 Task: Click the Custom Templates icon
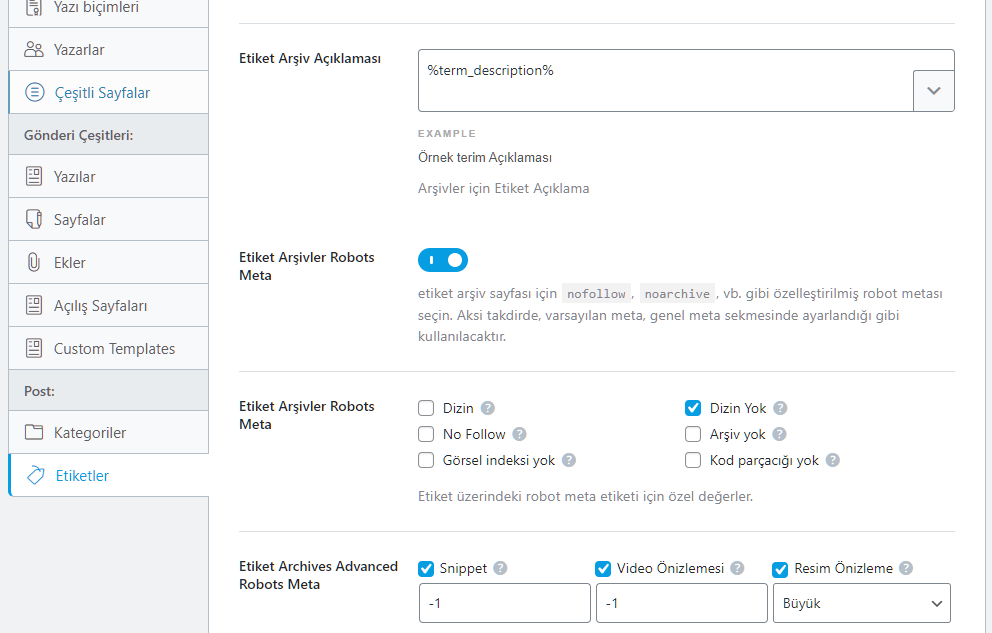[34, 348]
